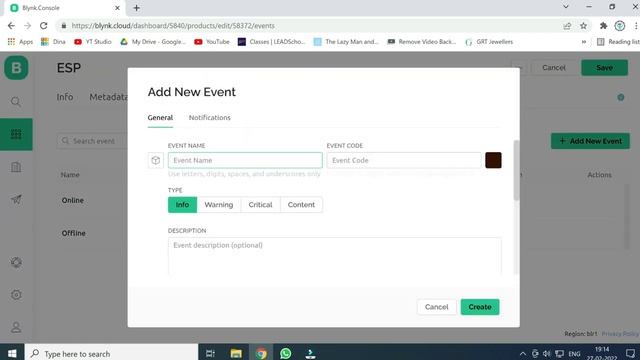Open the YouTube bookmark
Screen dimensions: 640x360
(212, 42)
